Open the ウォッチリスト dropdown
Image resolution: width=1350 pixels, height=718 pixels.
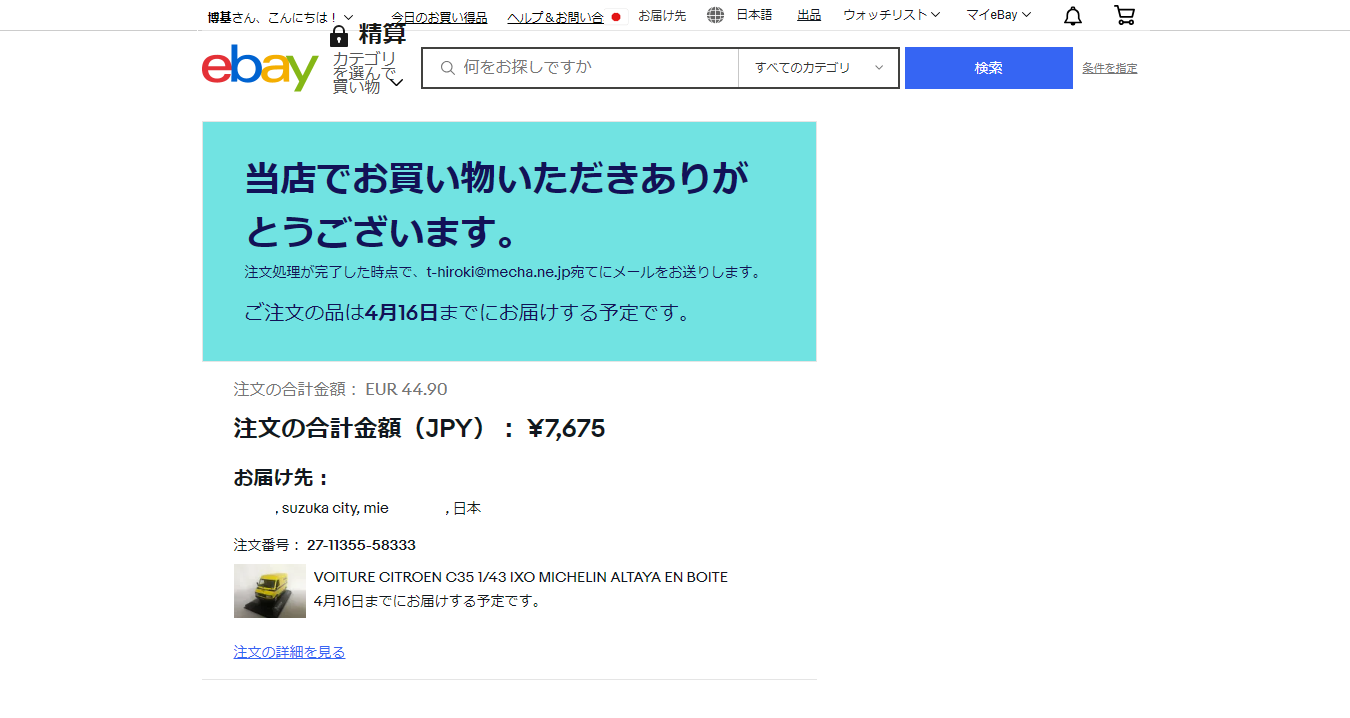click(x=891, y=15)
